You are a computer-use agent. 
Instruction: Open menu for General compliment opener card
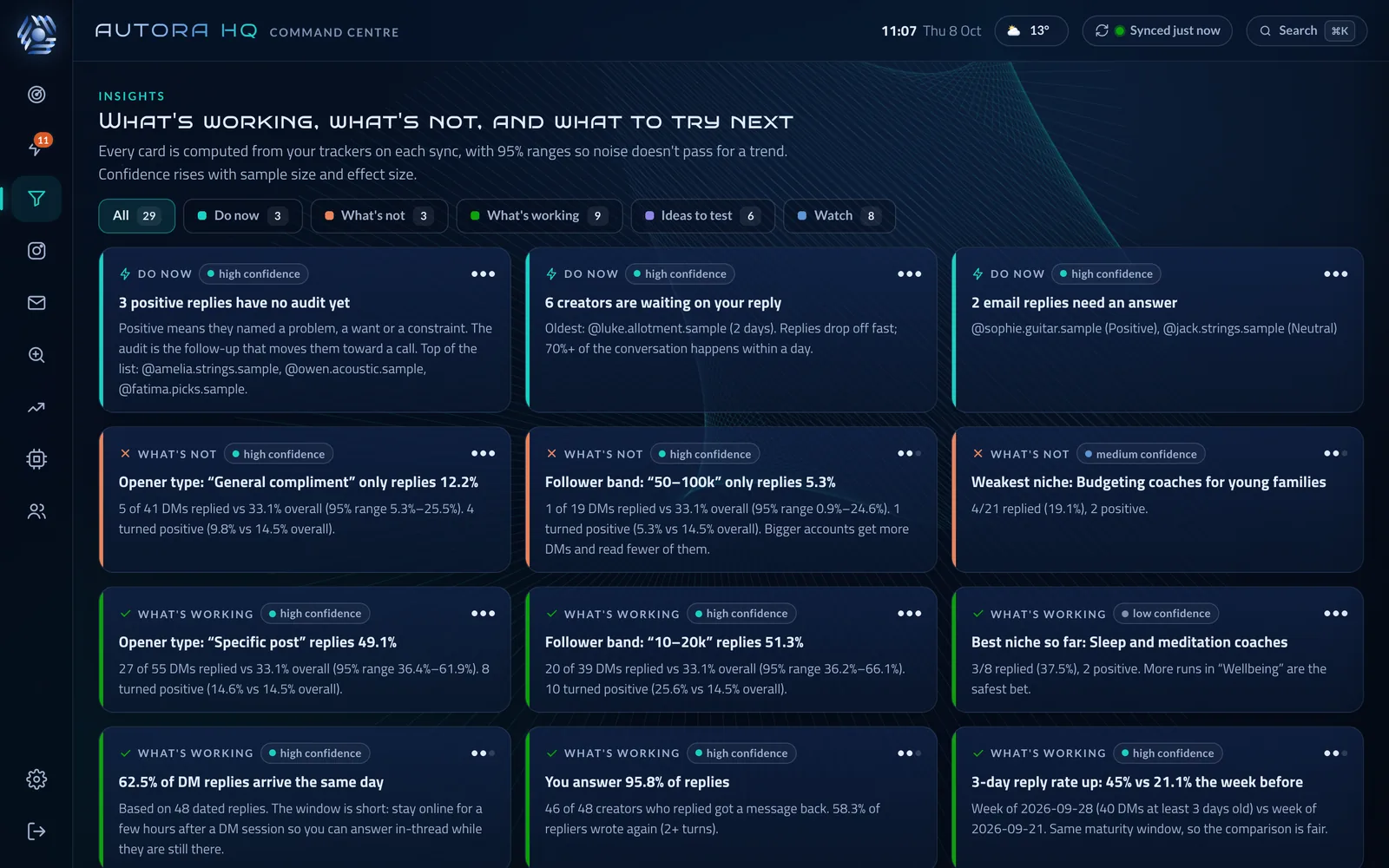tap(484, 454)
